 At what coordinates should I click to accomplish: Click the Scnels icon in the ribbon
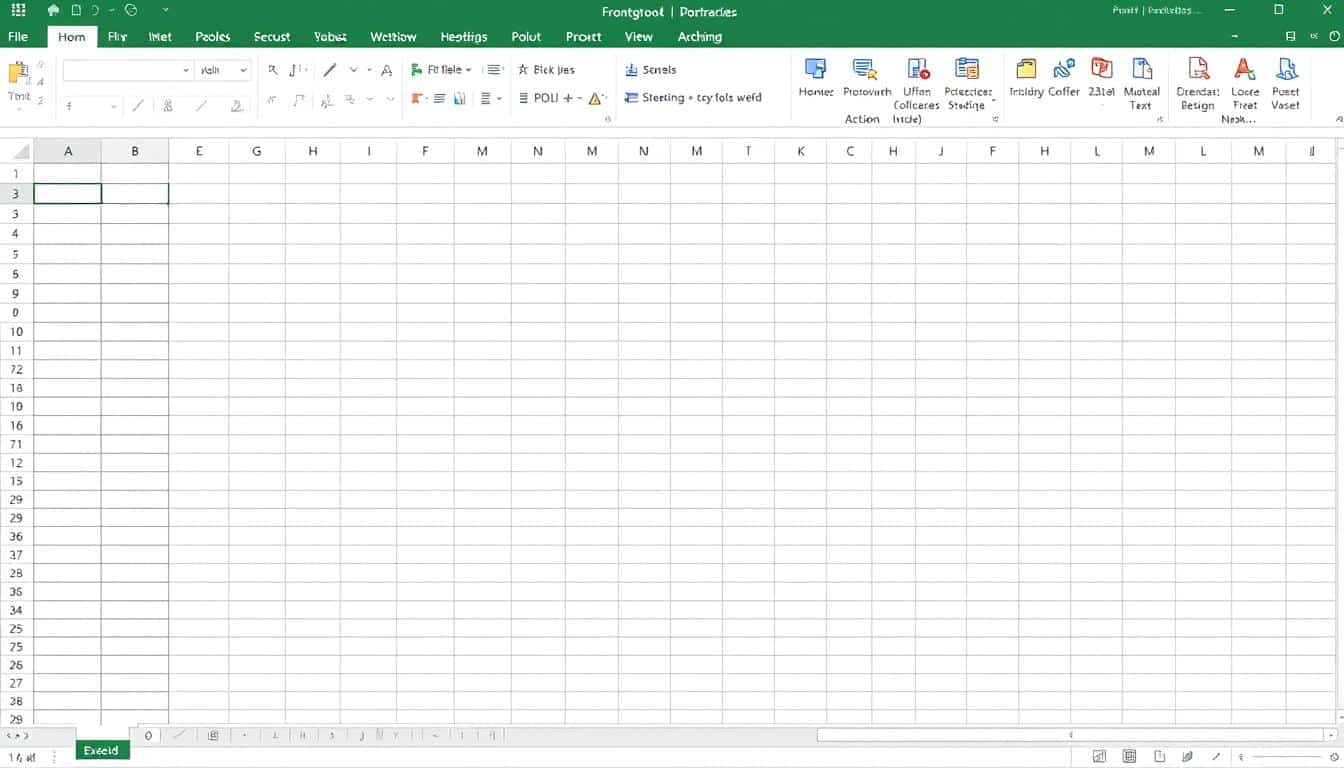pyautogui.click(x=632, y=70)
